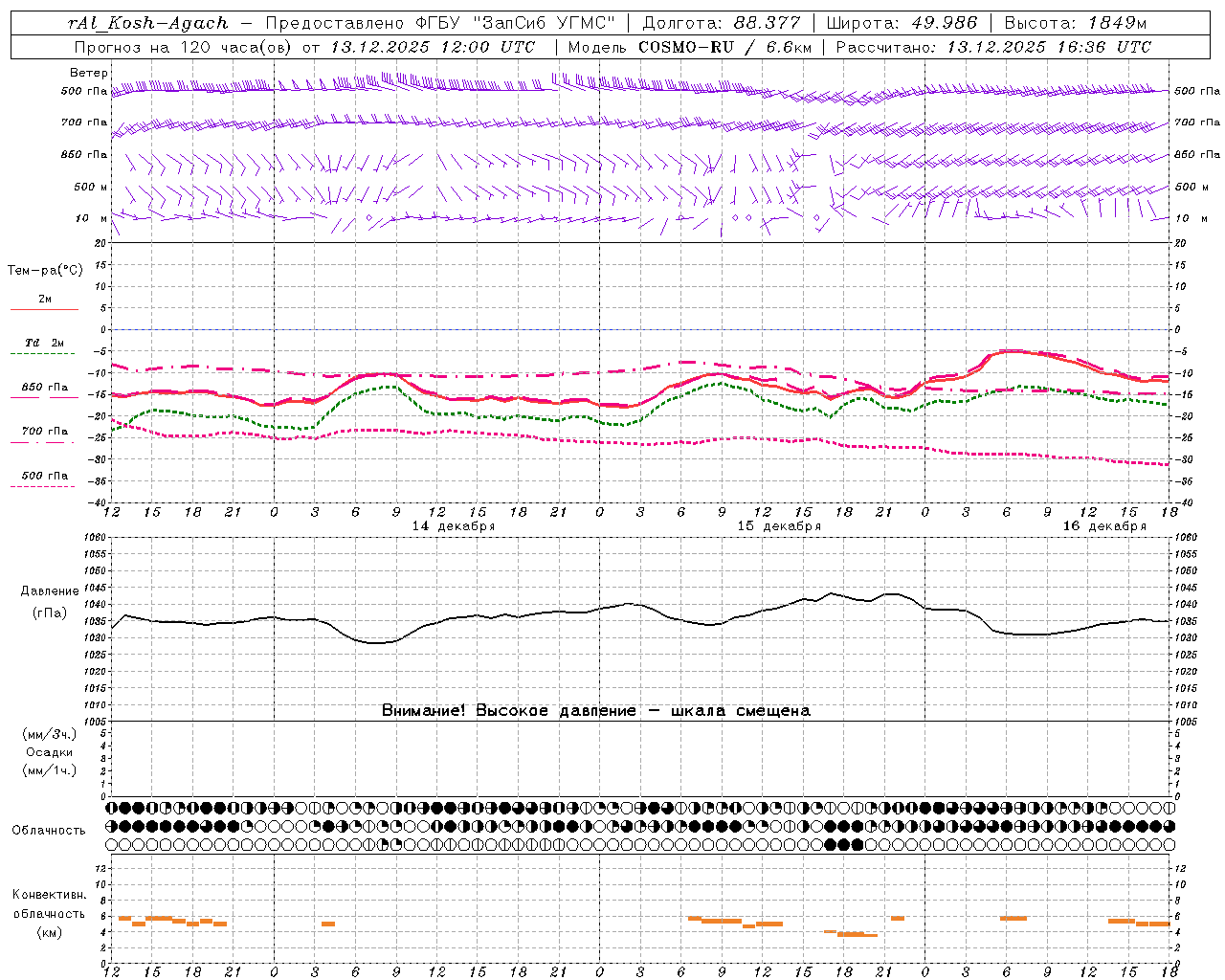Click the dashed line sample for Td 2м legend
1225x980 pixels.
point(42,354)
